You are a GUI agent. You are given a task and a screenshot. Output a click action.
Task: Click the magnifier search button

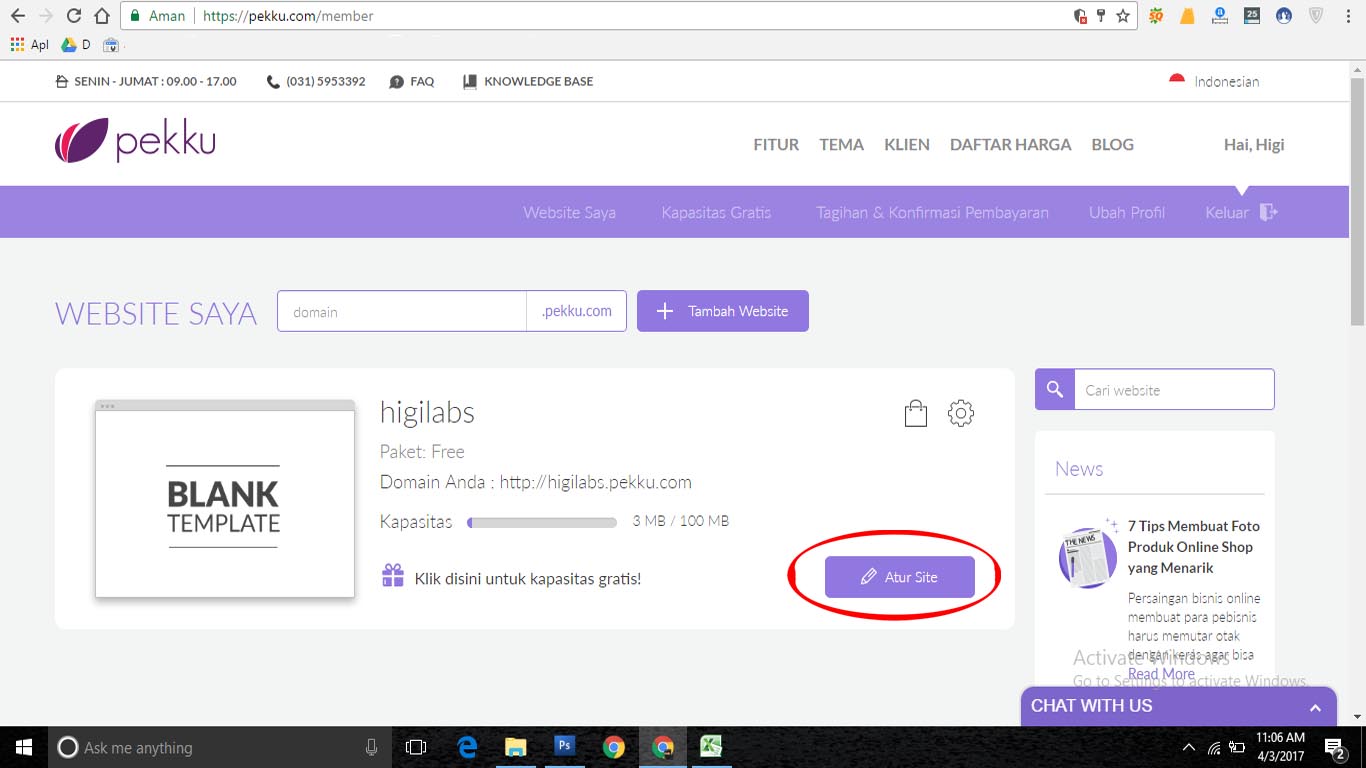coord(1054,389)
